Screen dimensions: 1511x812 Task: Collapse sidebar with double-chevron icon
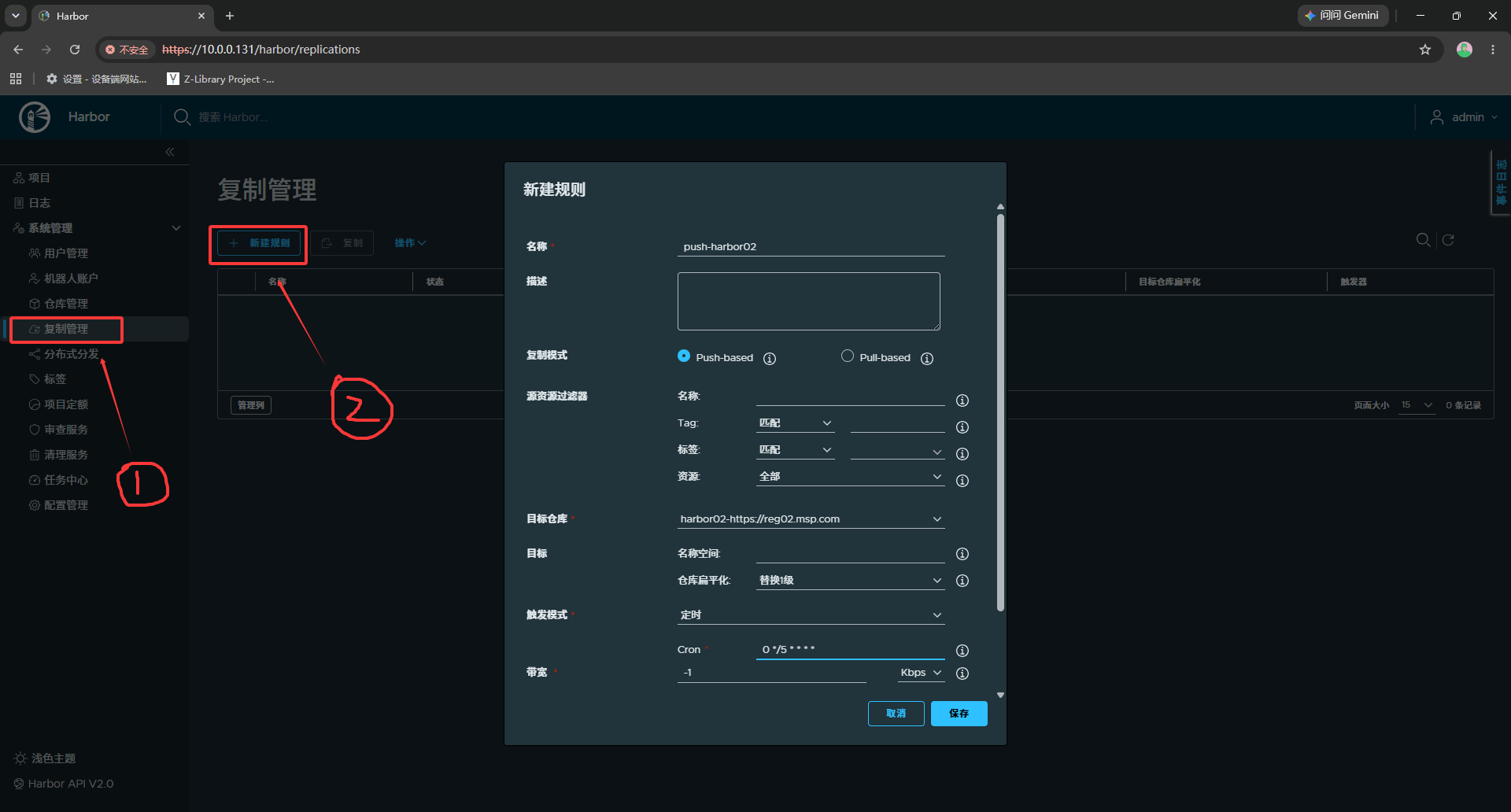170,152
